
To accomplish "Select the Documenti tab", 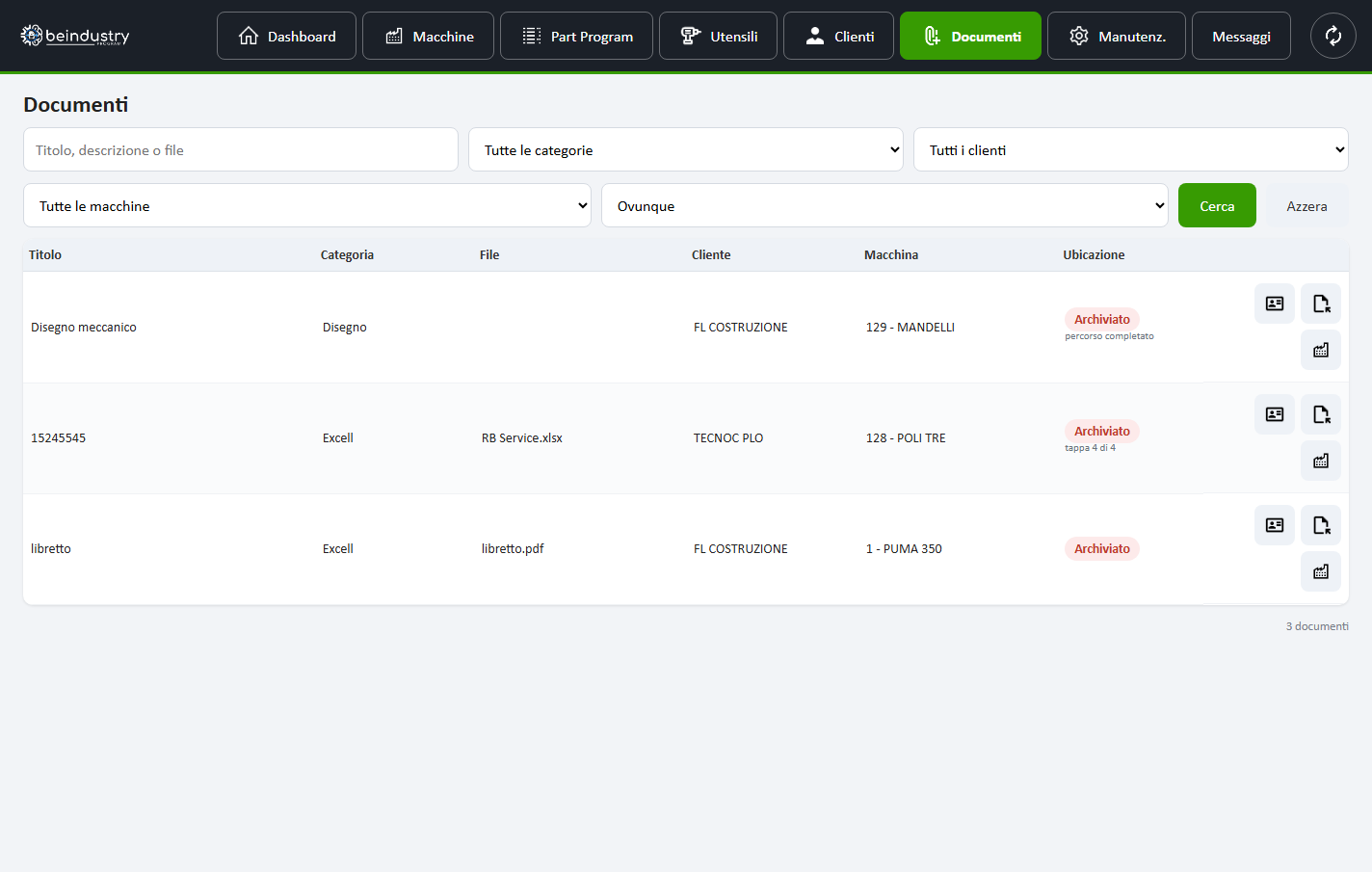I will point(970,36).
